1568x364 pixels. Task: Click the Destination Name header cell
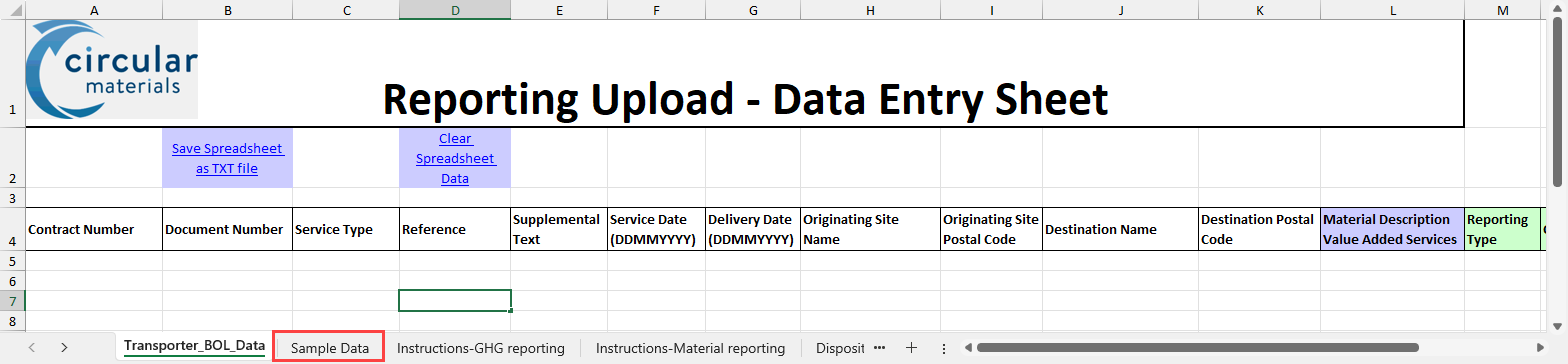tap(1121, 229)
